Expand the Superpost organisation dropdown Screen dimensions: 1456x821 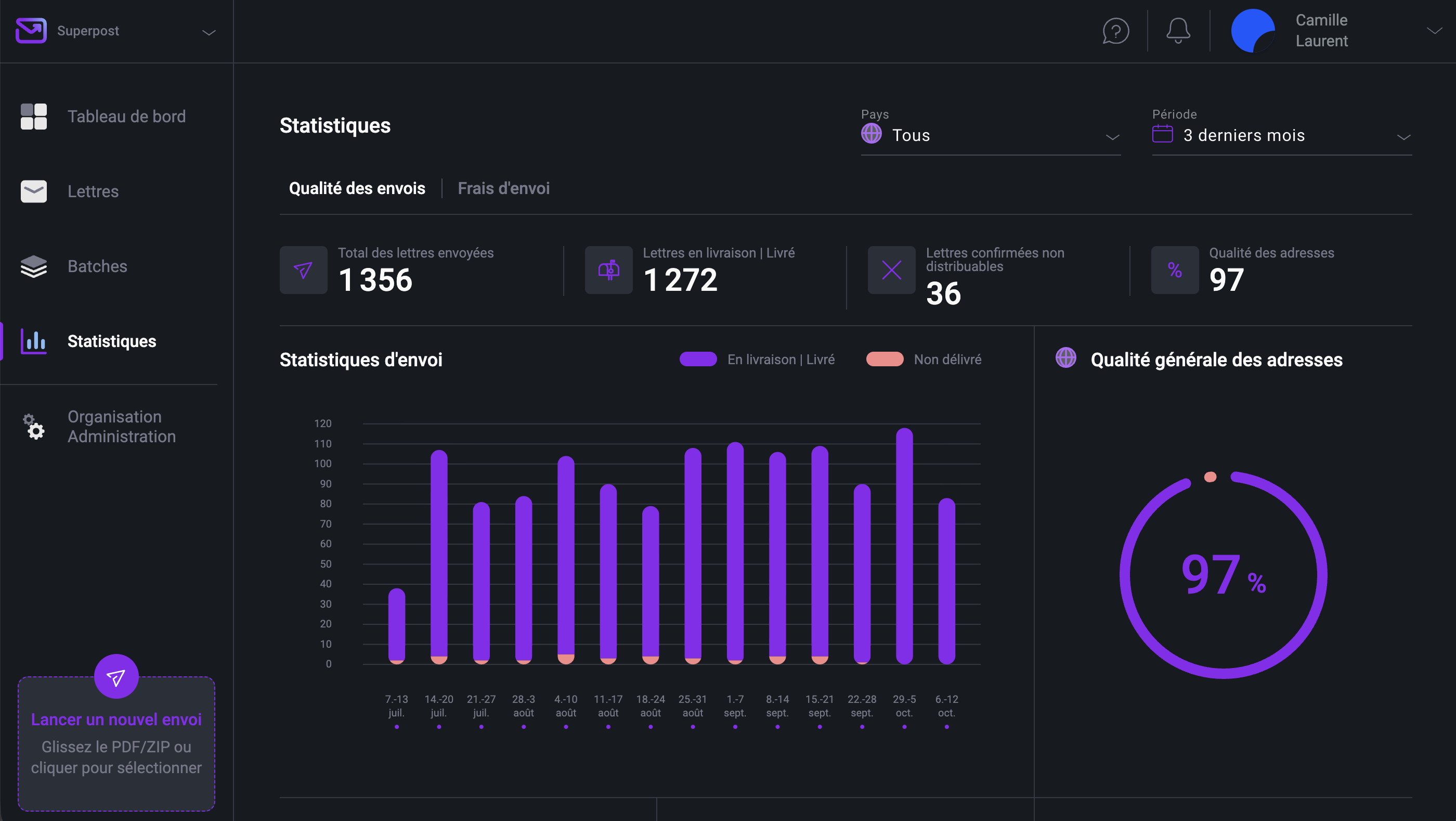[209, 32]
